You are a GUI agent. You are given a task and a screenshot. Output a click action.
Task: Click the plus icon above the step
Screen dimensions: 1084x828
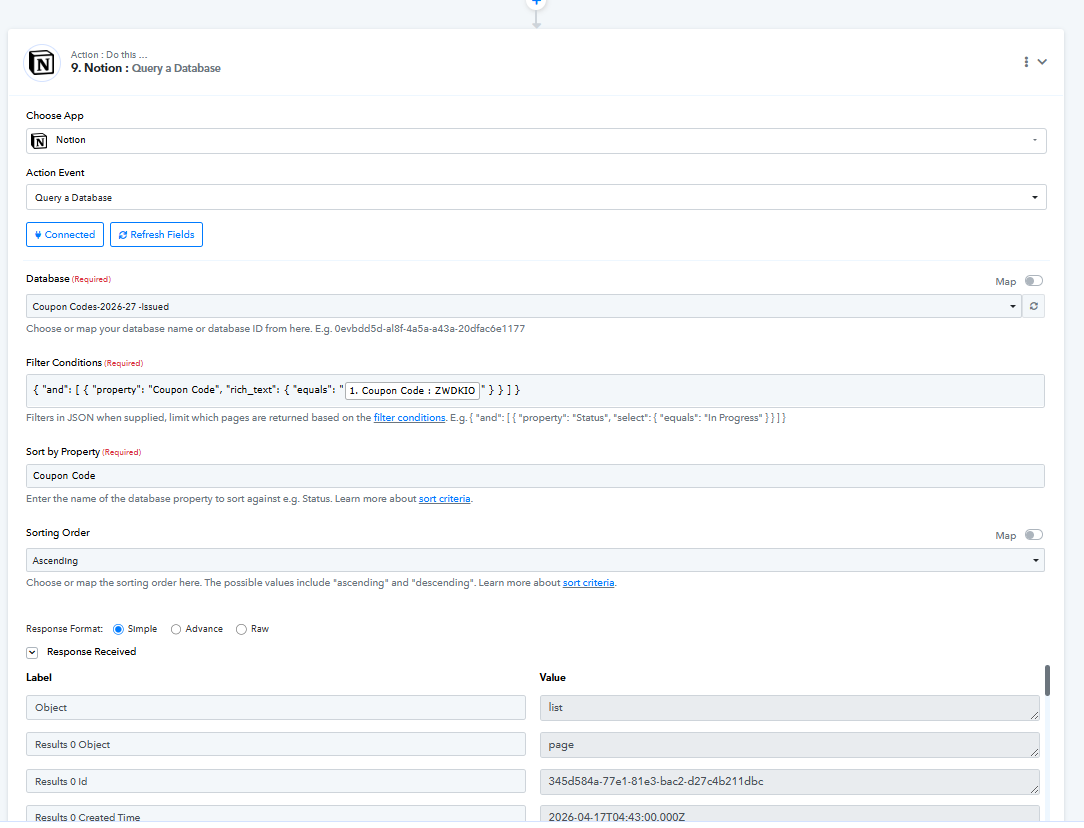536,3
